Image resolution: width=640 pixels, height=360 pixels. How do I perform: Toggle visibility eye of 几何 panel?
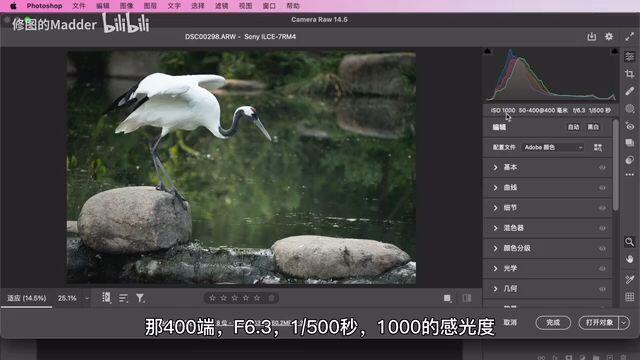[x=602, y=289]
